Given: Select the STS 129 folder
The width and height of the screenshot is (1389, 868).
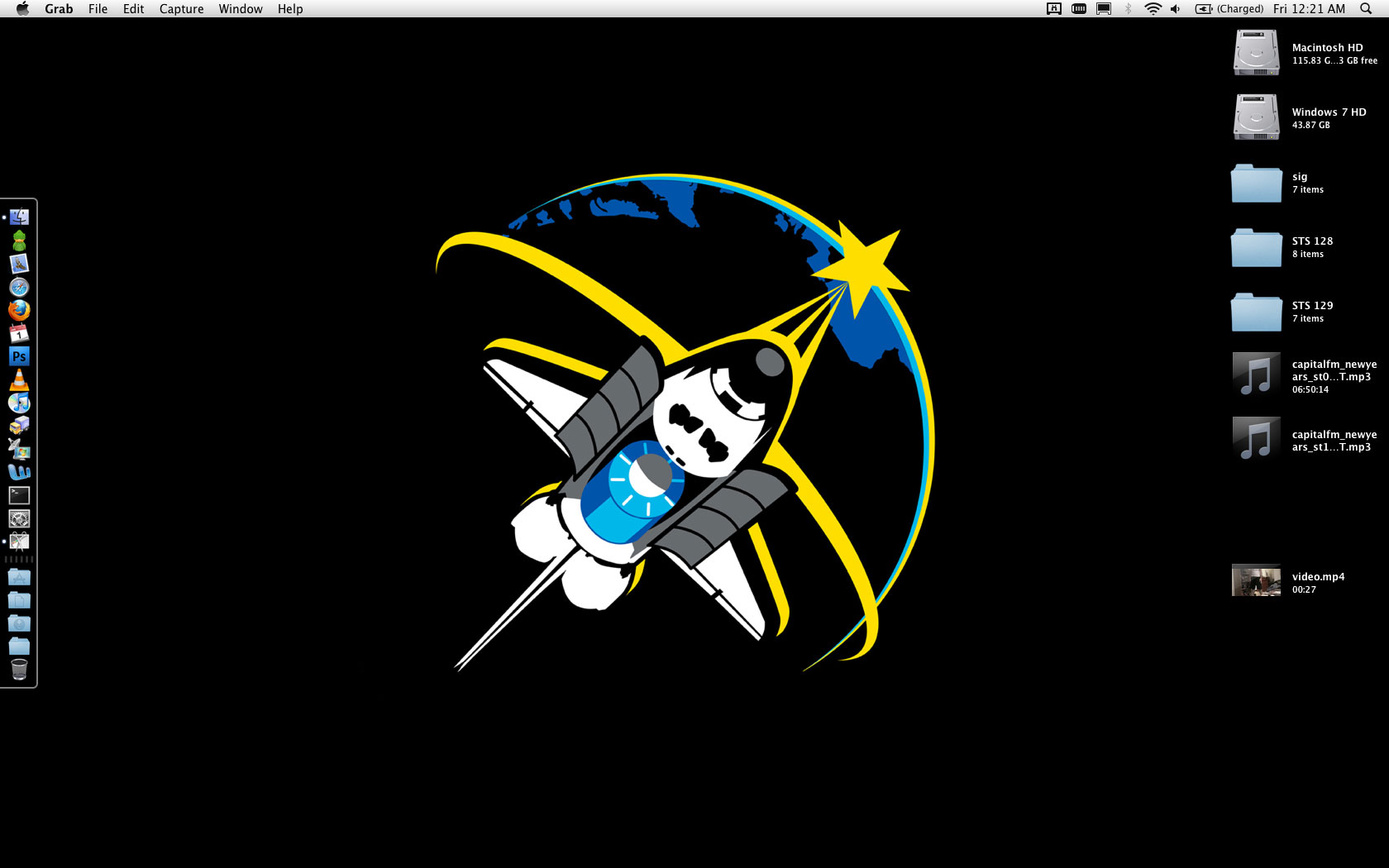Looking at the screenshot, I should click(x=1256, y=312).
